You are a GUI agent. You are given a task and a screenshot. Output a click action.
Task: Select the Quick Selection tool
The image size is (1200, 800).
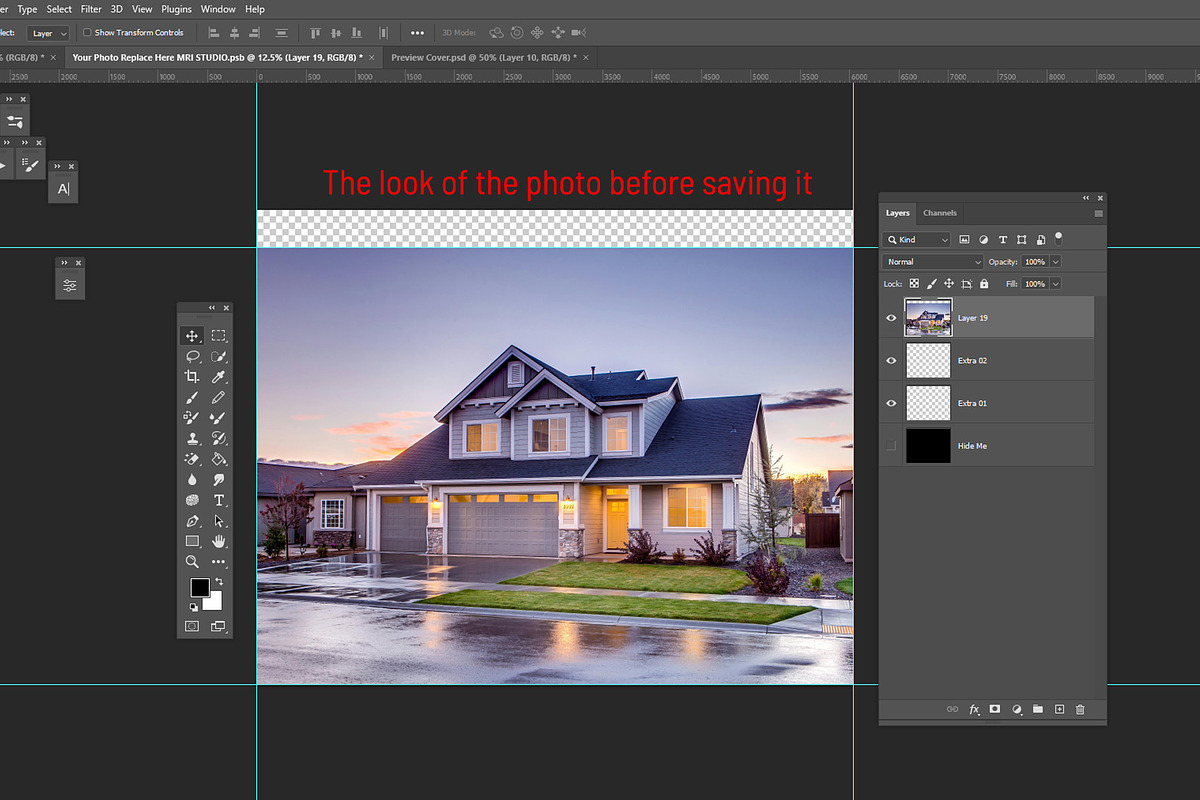click(x=219, y=357)
